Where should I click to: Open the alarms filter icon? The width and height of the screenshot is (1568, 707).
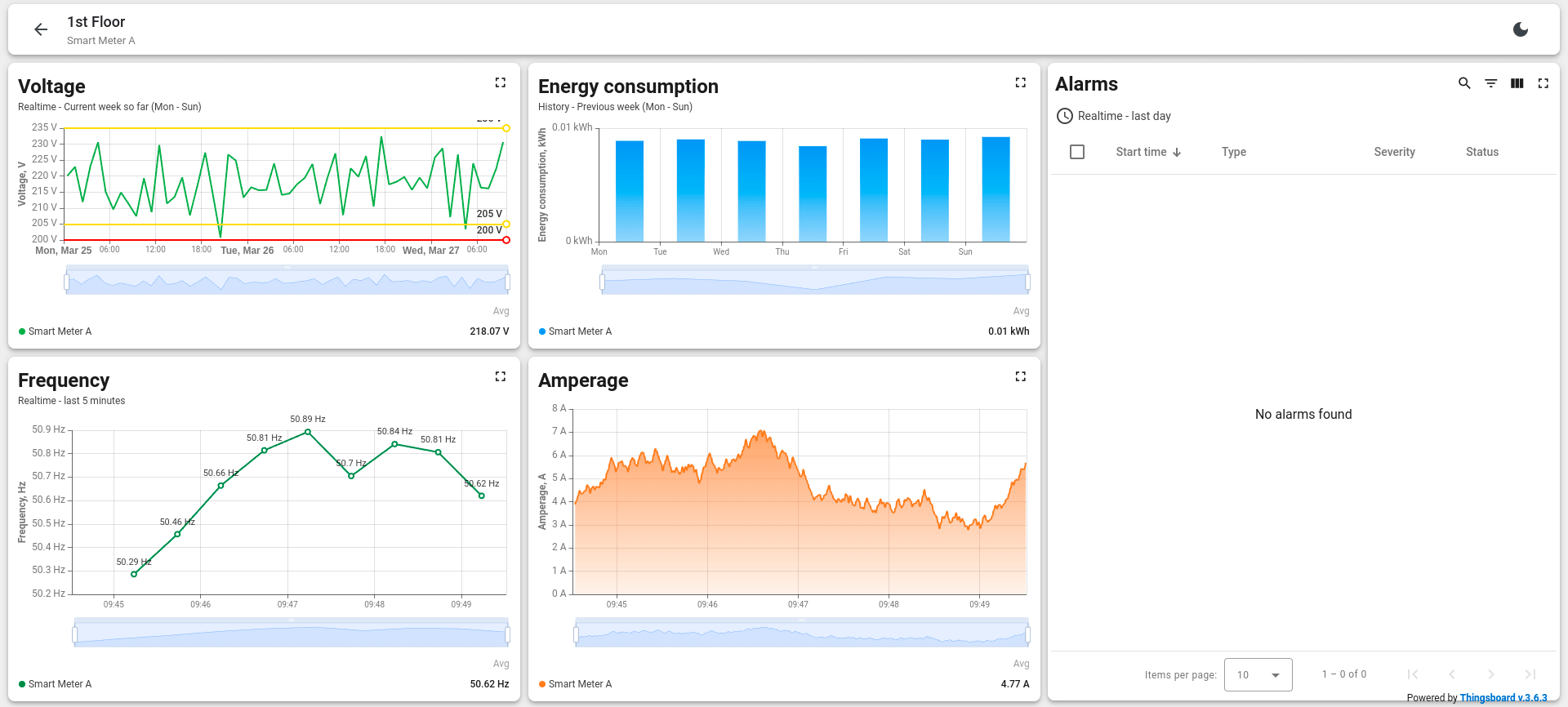point(1490,83)
